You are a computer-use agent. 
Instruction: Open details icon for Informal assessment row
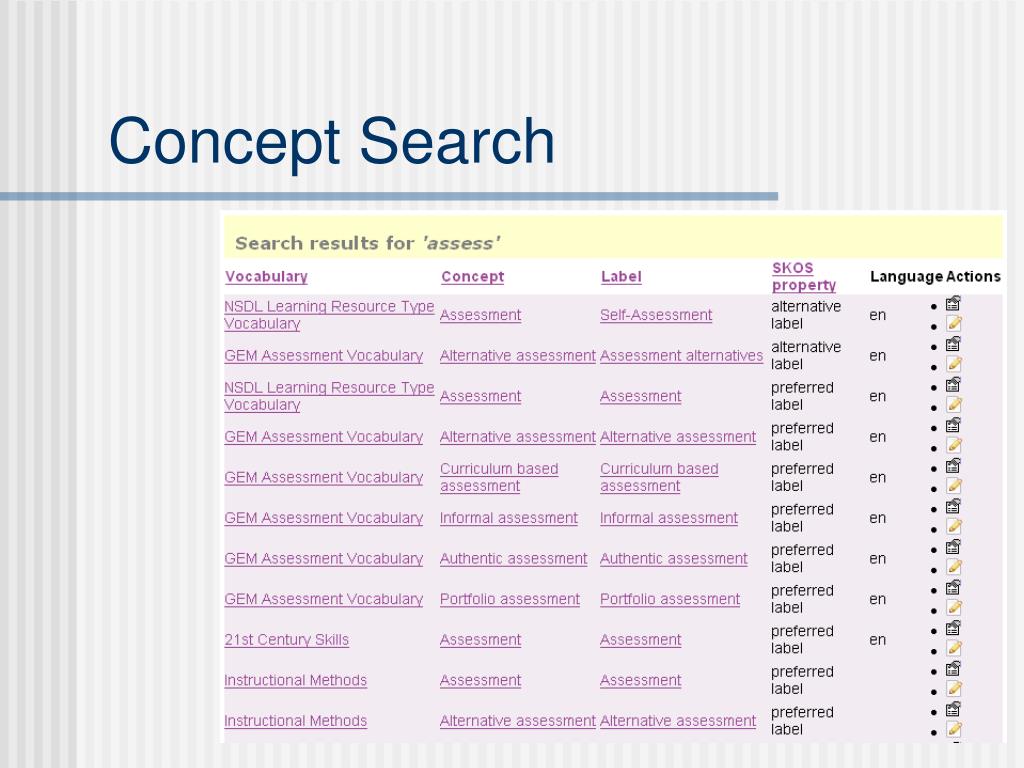click(953, 506)
